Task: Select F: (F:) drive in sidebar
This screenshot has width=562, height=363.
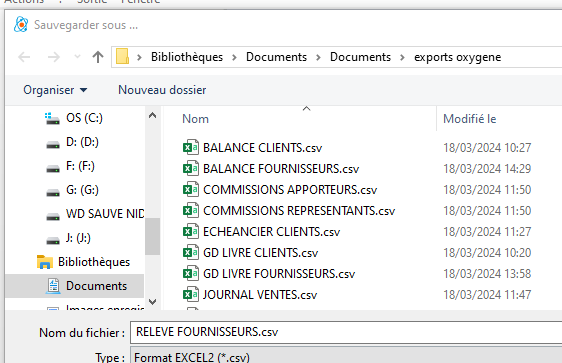Action: 80,166
